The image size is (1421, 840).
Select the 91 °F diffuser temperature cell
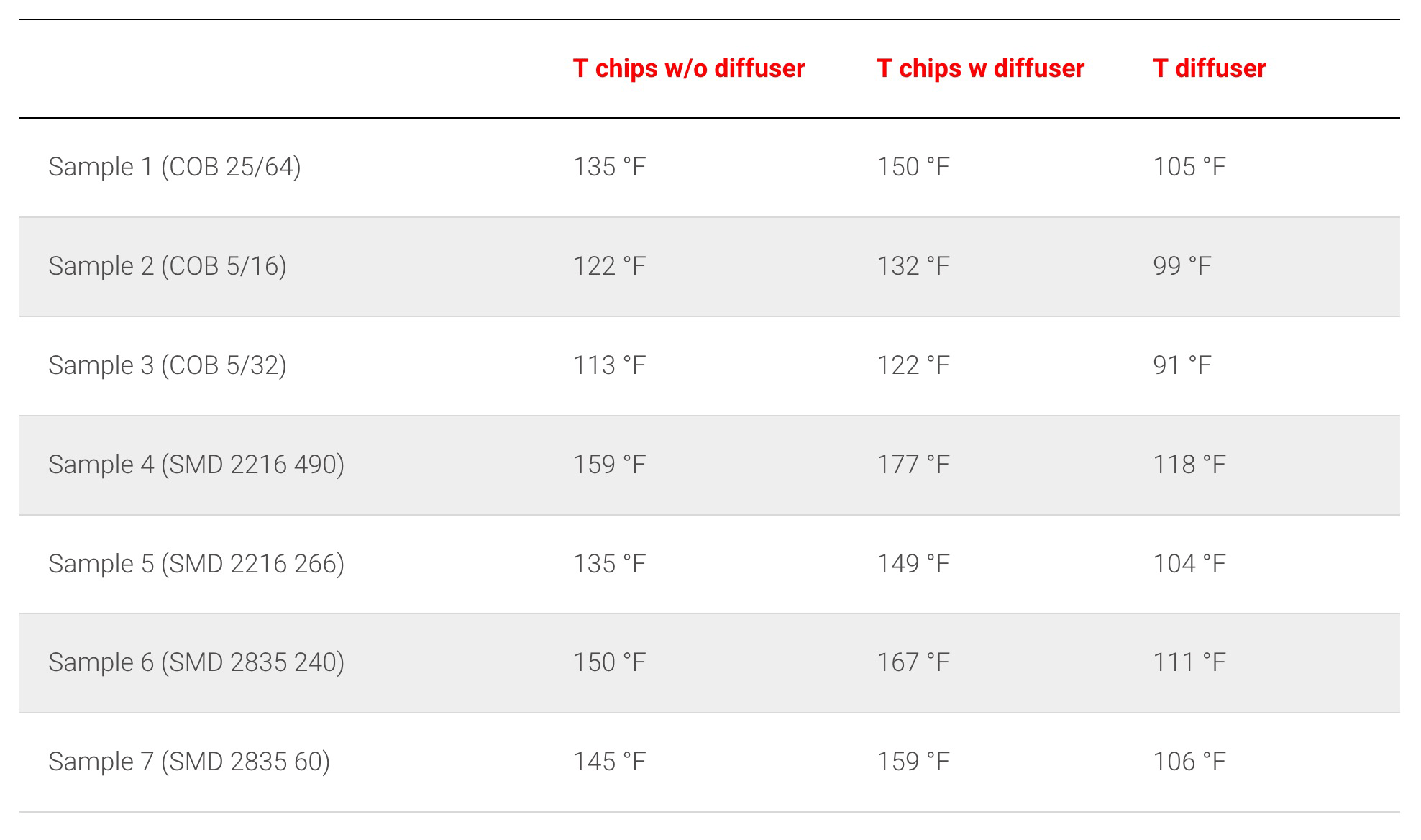click(1182, 365)
